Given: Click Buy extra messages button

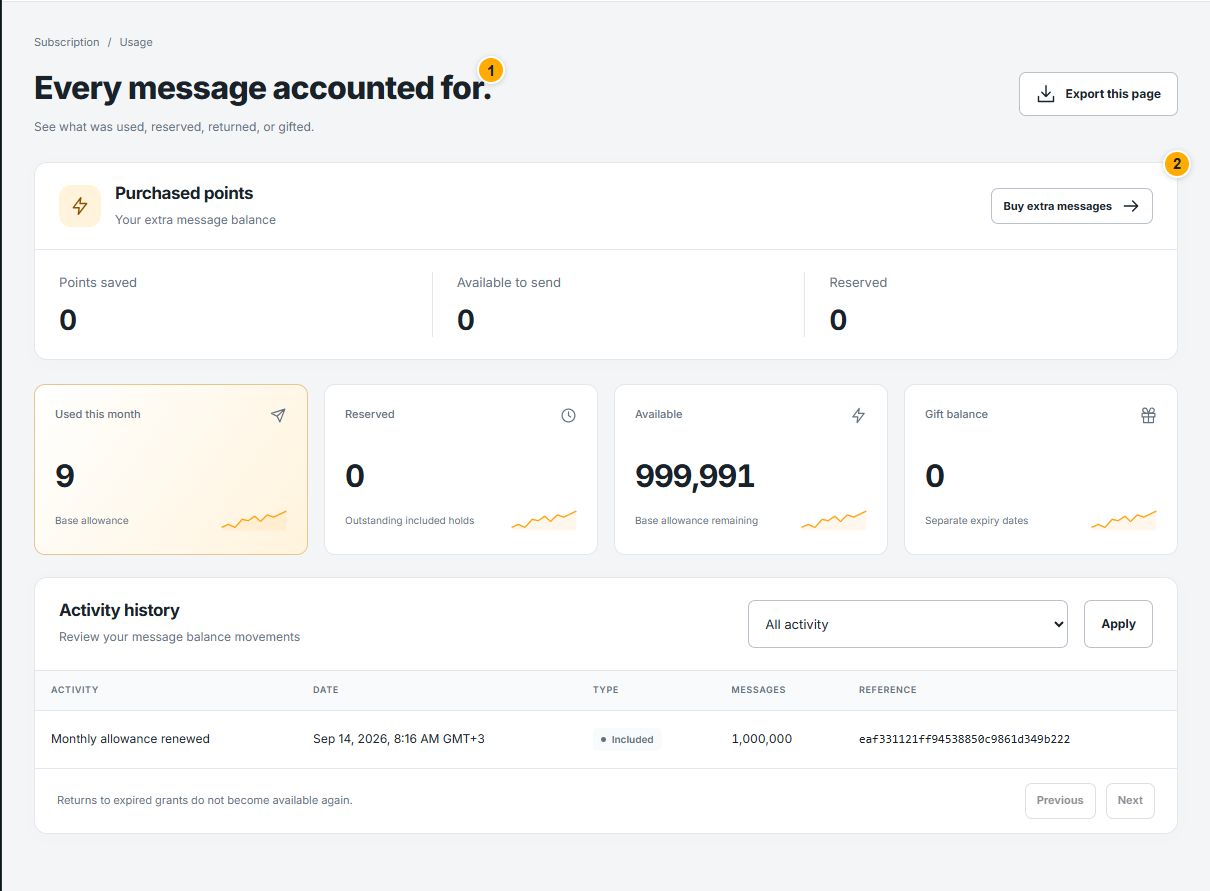Looking at the screenshot, I should 1072,206.
